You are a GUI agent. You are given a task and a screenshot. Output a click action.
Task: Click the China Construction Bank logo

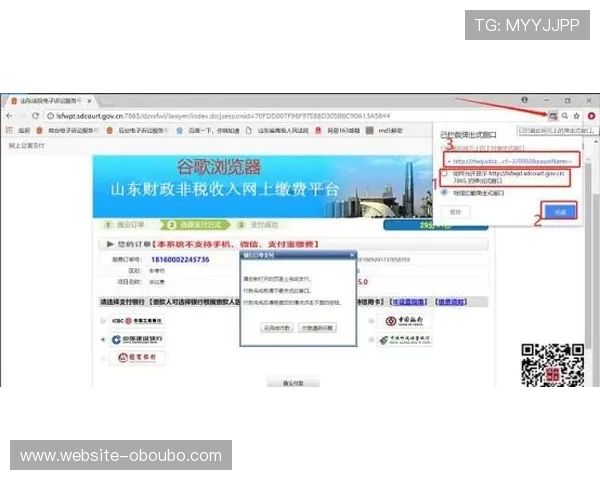coord(137,340)
